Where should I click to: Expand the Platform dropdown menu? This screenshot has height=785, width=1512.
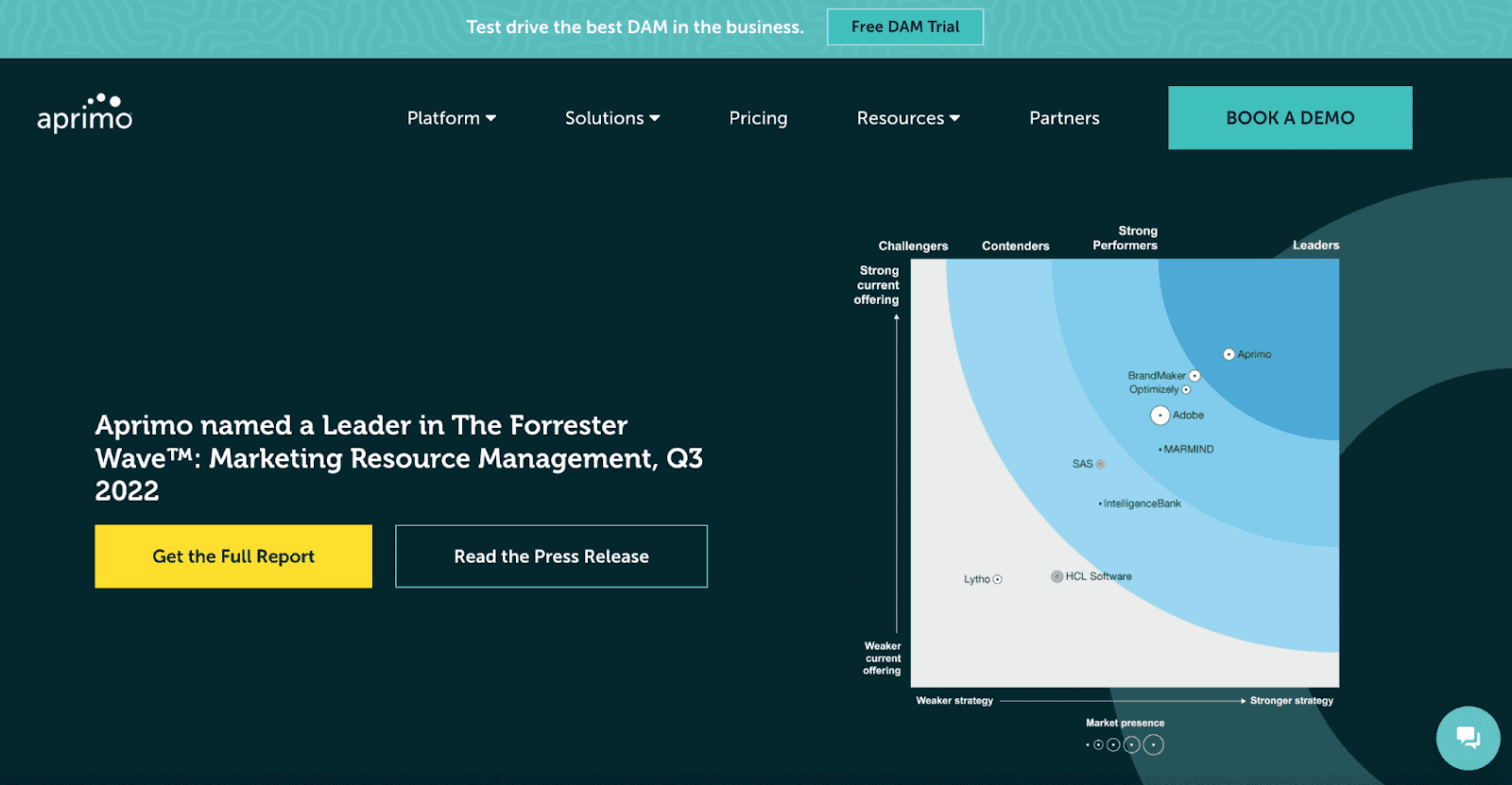pos(452,118)
